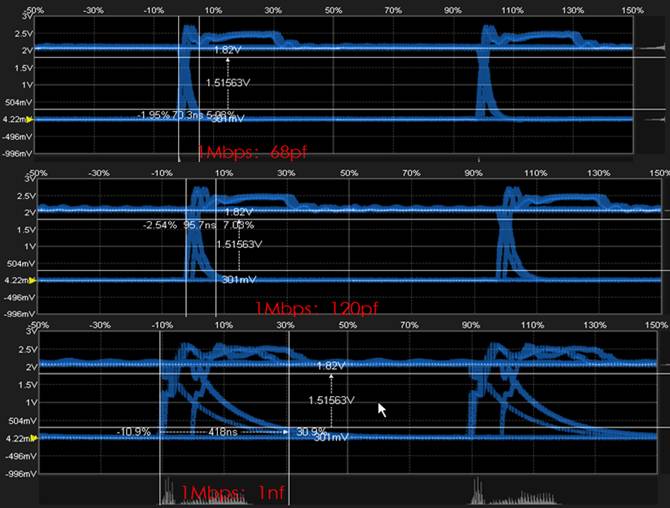The height and width of the screenshot is (508, 670).
Task: Click the yellow level marker in the 68pf panel
Action: pos(31,119)
